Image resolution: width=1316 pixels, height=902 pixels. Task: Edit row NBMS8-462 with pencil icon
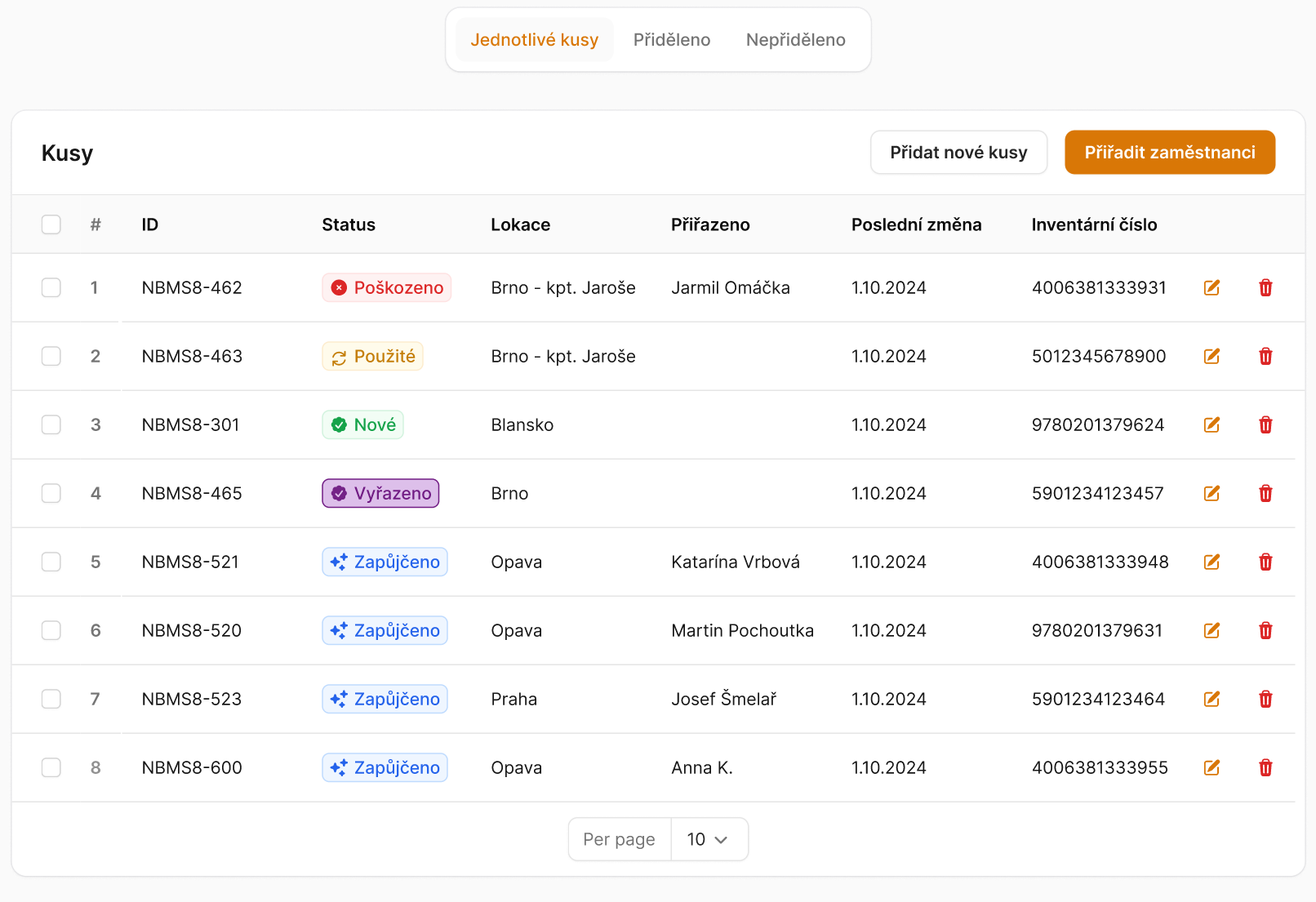coord(1212,287)
